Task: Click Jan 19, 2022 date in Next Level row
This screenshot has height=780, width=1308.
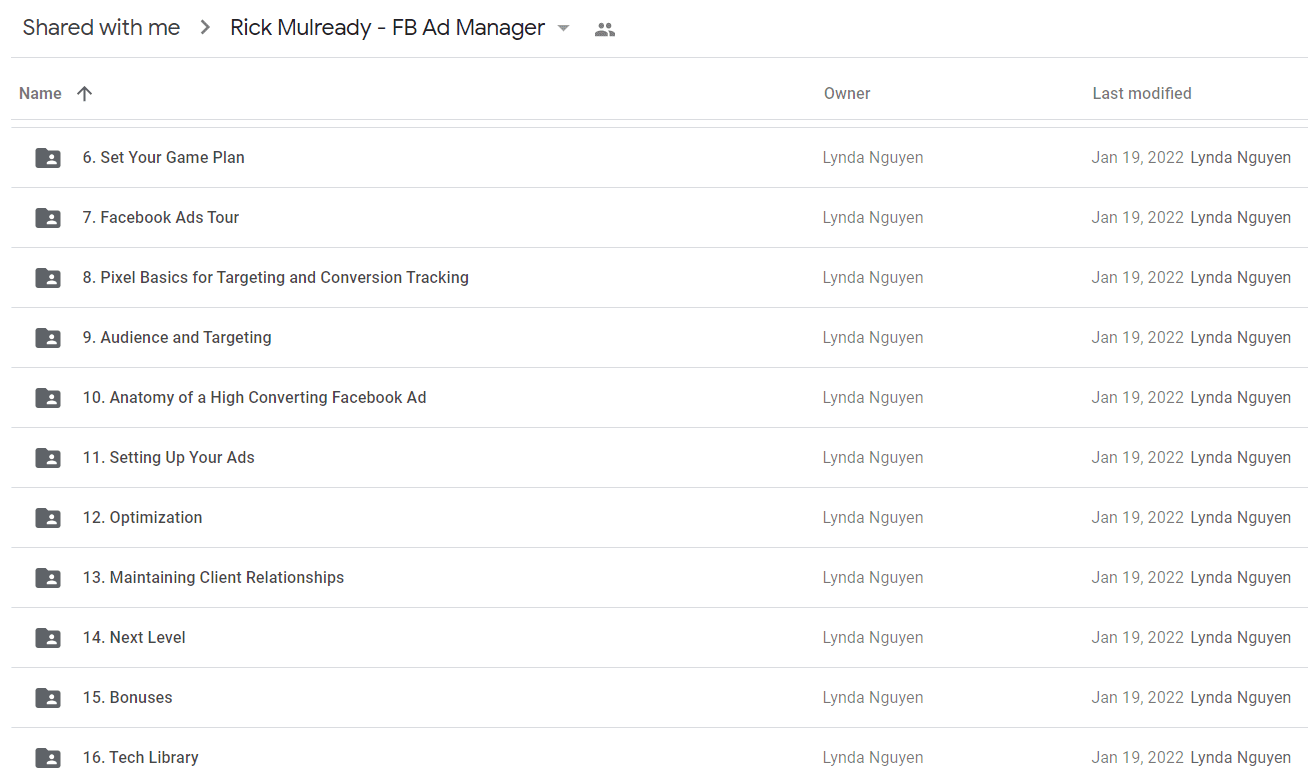Action: [x=1138, y=637]
